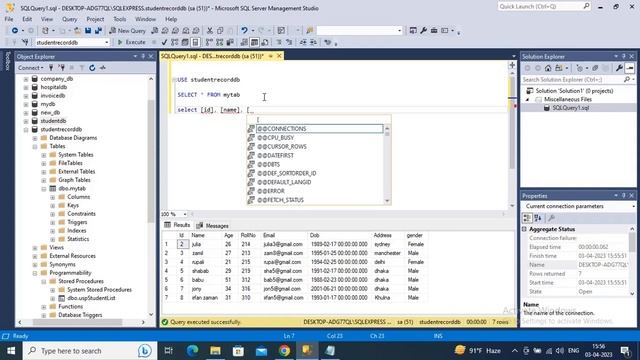Execute the current SQL query
This screenshot has width=640, height=360.
pyautogui.click(x=131, y=42)
